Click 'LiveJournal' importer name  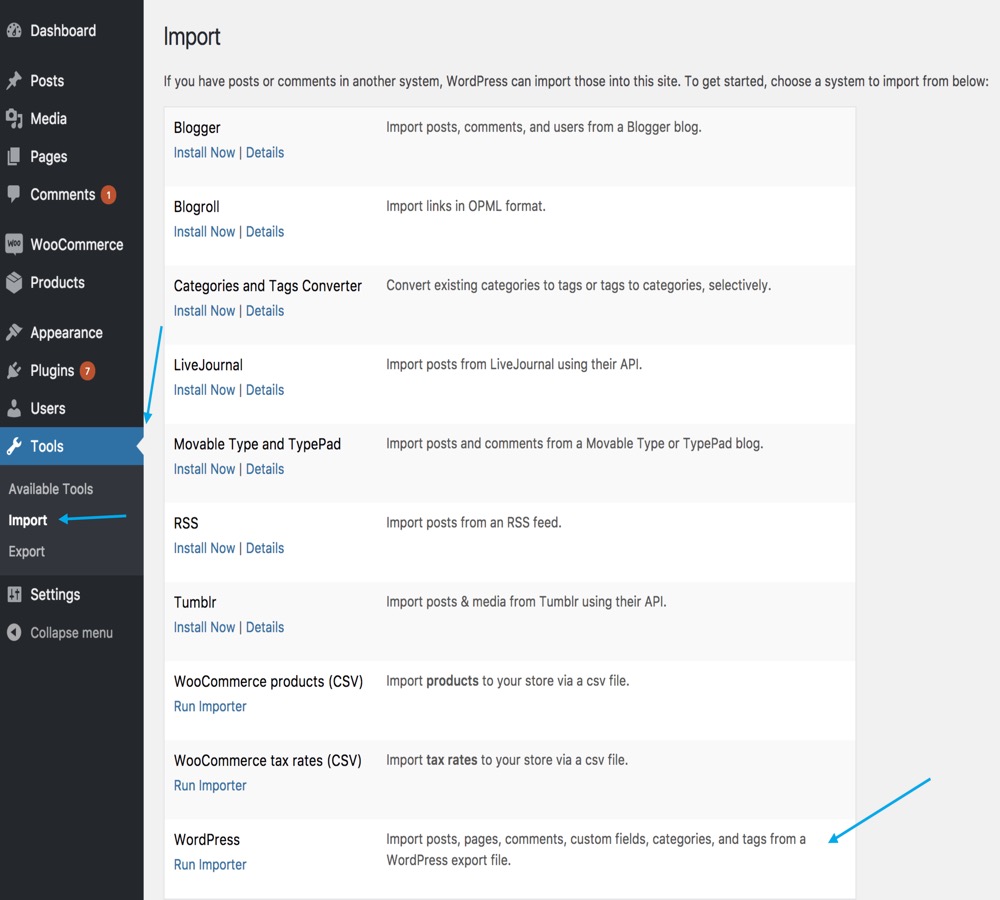coord(208,365)
